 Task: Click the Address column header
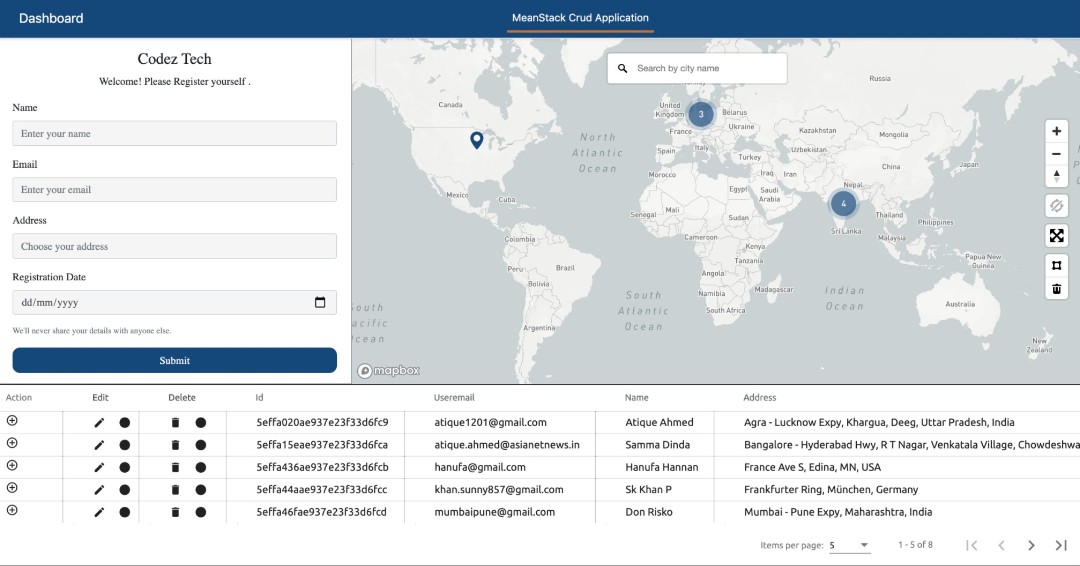pos(760,397)
